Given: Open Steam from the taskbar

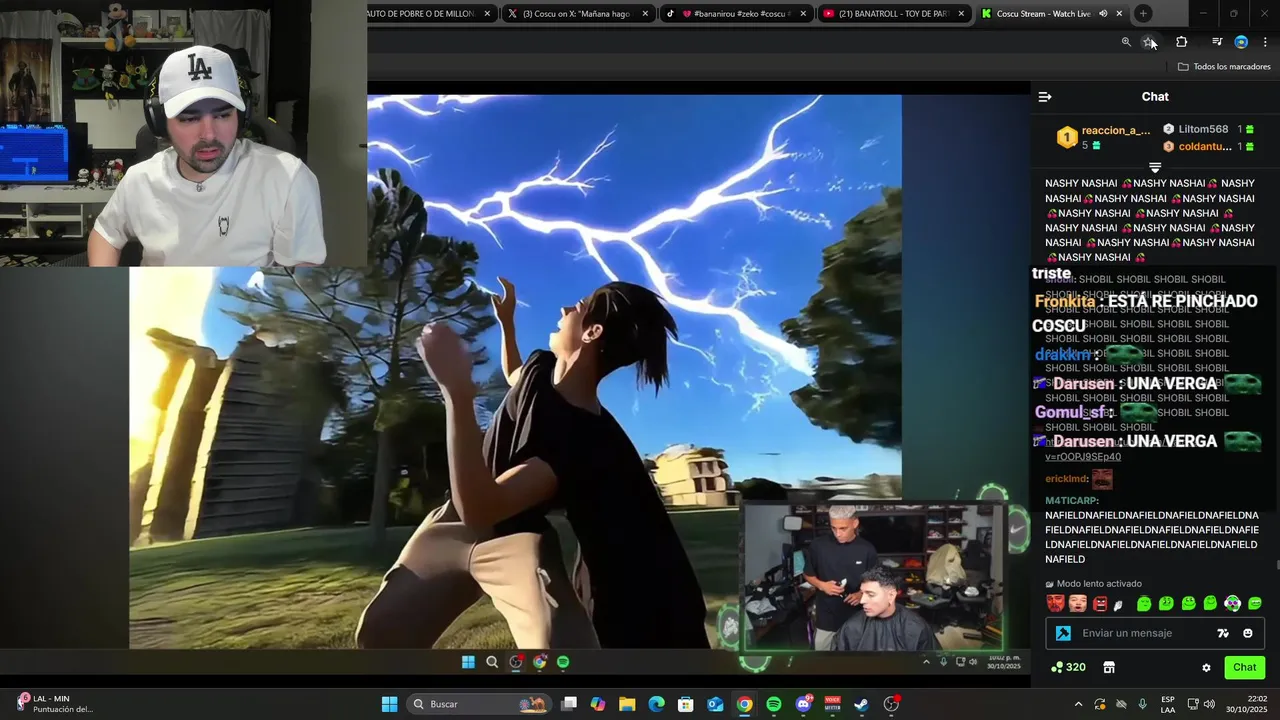Looking at the screenshot, I should tap(861, 704).
